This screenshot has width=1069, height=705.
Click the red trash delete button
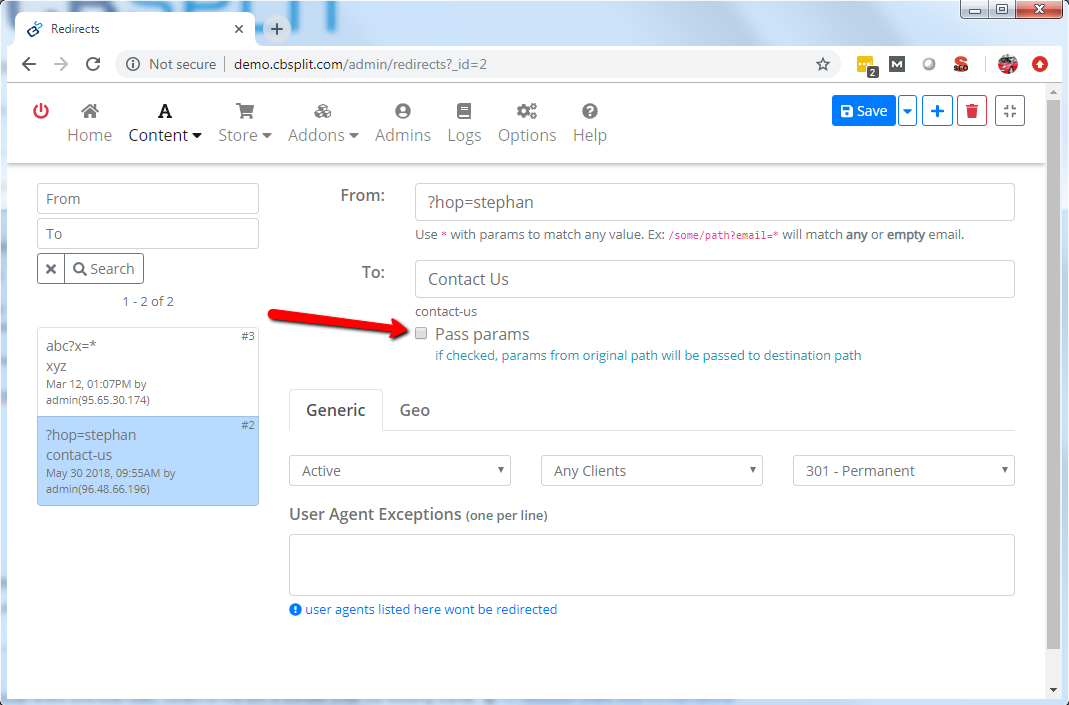[972, 111]
